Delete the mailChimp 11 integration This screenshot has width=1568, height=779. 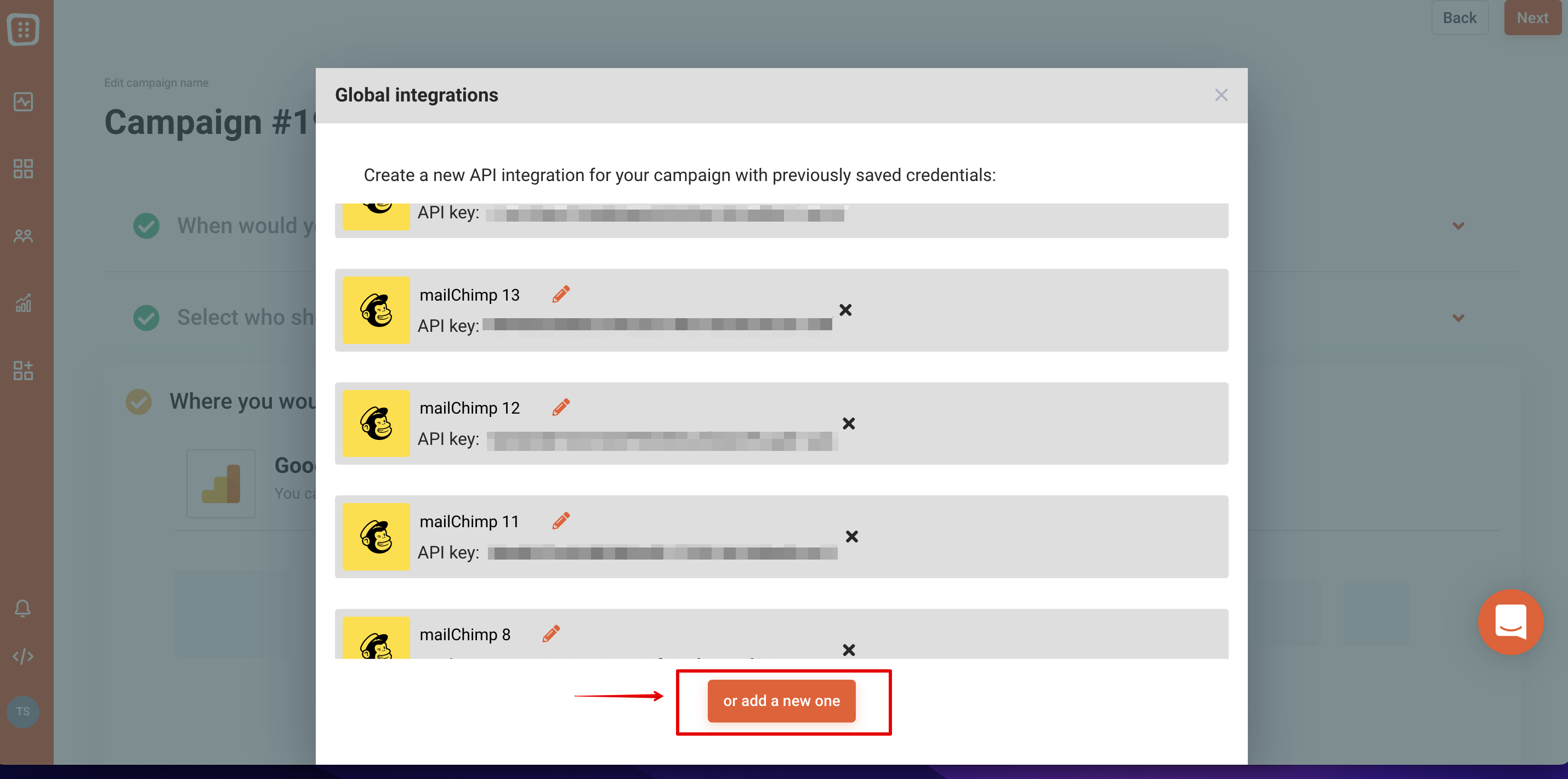[x=851, y=537]
